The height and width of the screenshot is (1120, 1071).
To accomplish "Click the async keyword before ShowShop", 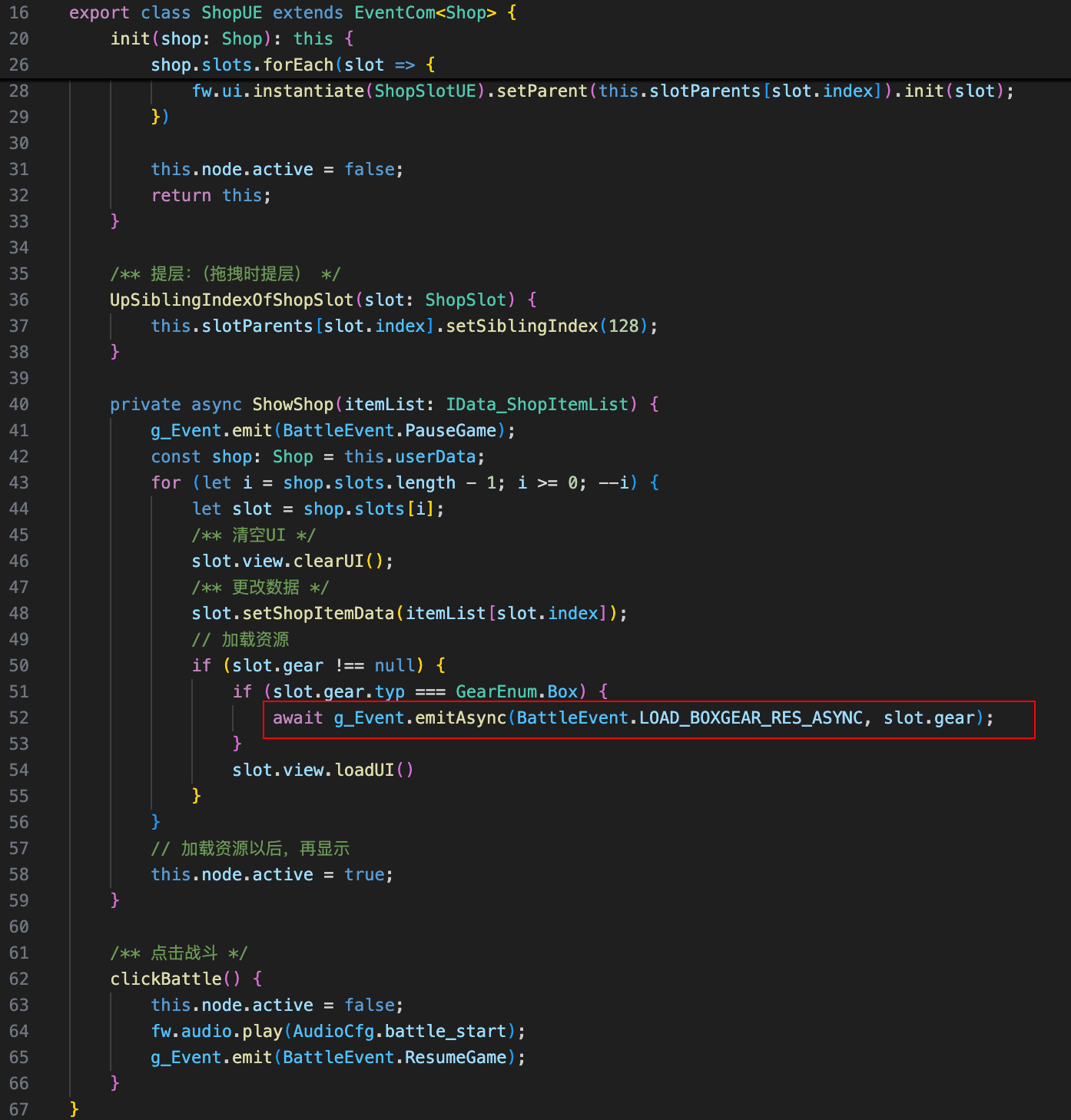I will pos(217,404).
